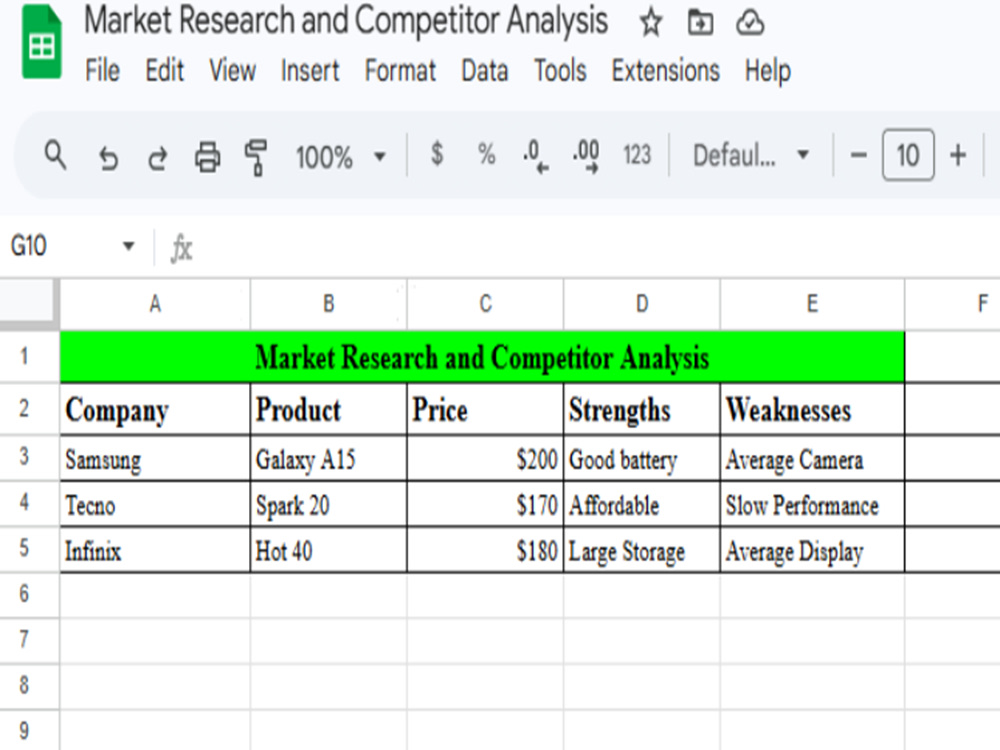Click the formula bar input area
The height and width of the screenshot is (750, 1000).
tap(596, 247)
